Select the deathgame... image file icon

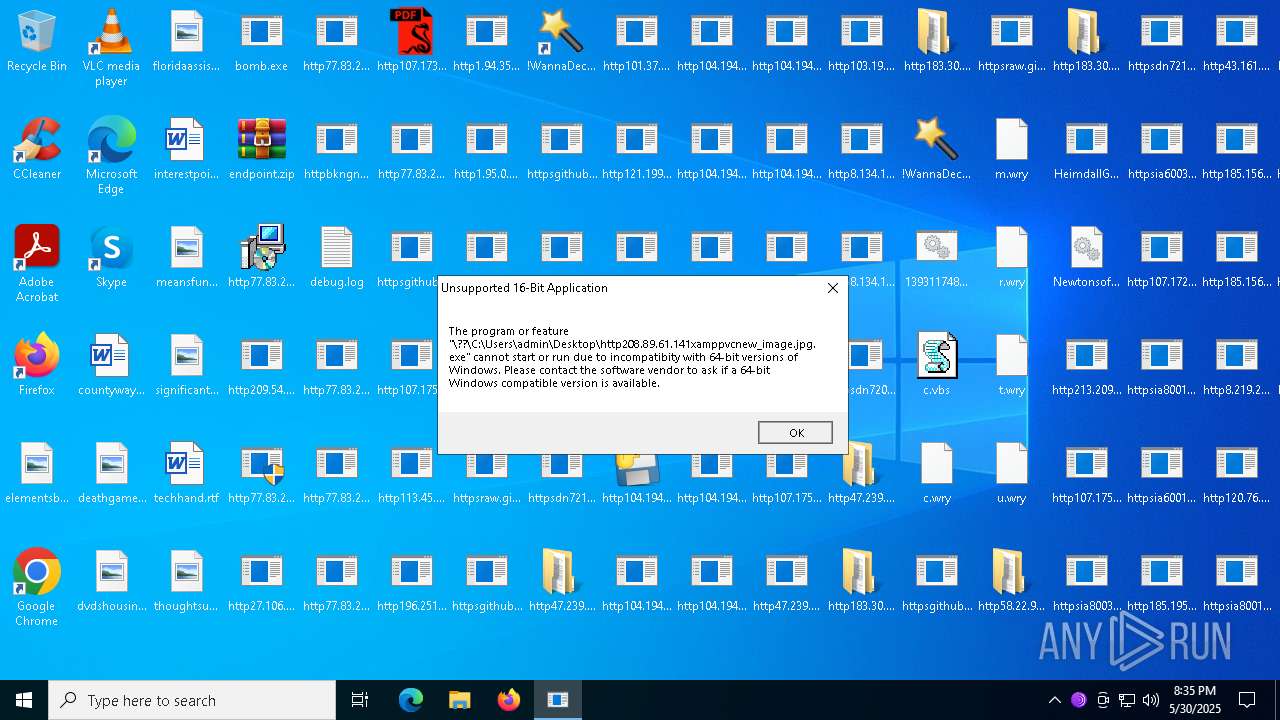(x=111, y=473)
